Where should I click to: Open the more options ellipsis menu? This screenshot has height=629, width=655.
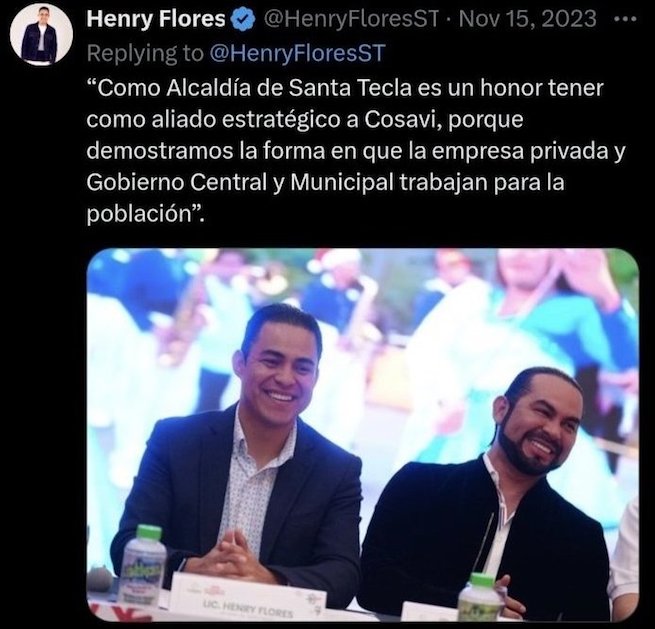tap(627, 19)
